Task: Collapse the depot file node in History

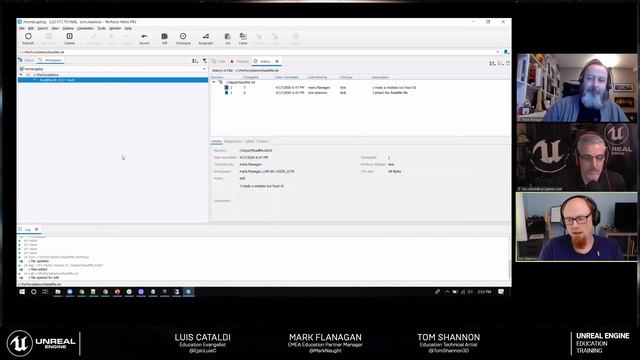Action: pyautogui.click(x=213, y=82)
